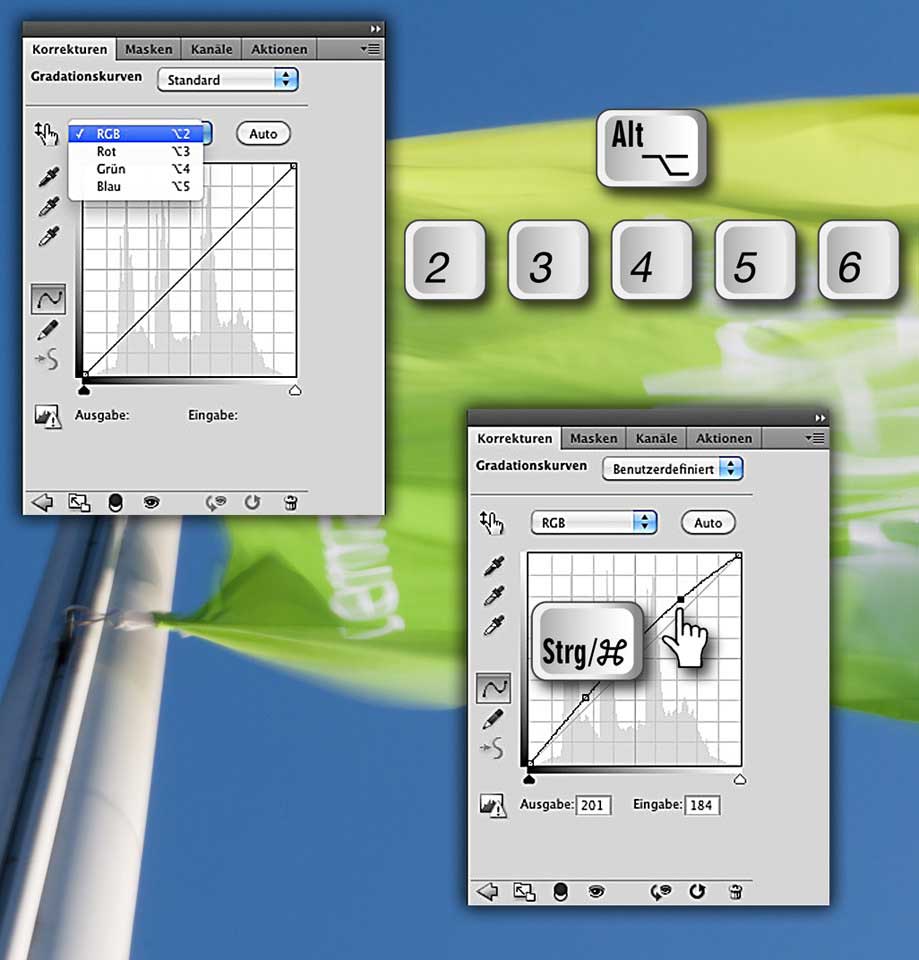Pick black point eyedropper in lower panel
Viewport: 919px width, 960px height.
pos(494,566)
